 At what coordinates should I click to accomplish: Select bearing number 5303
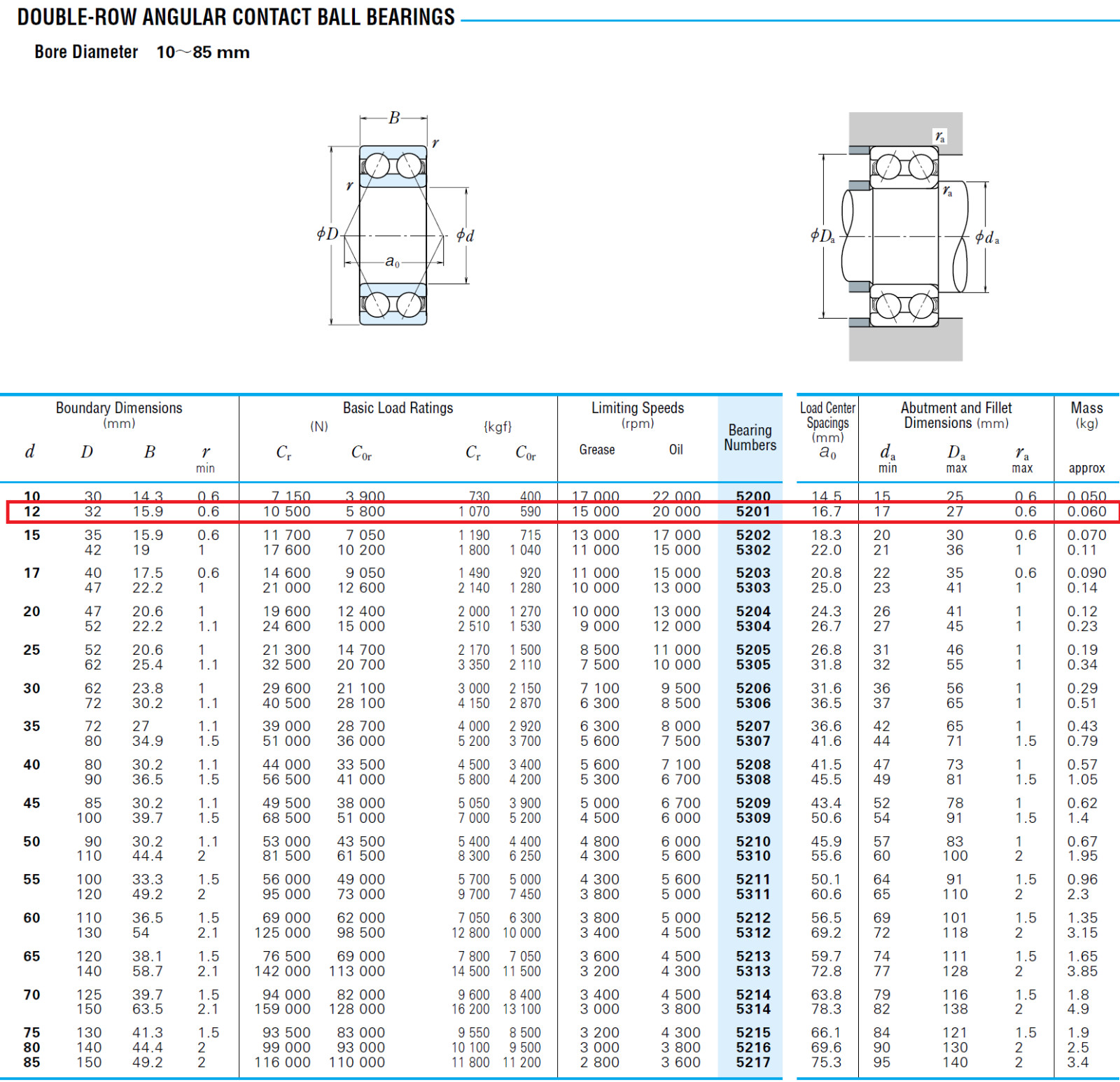pyautogui.click(x=753, y=588)
